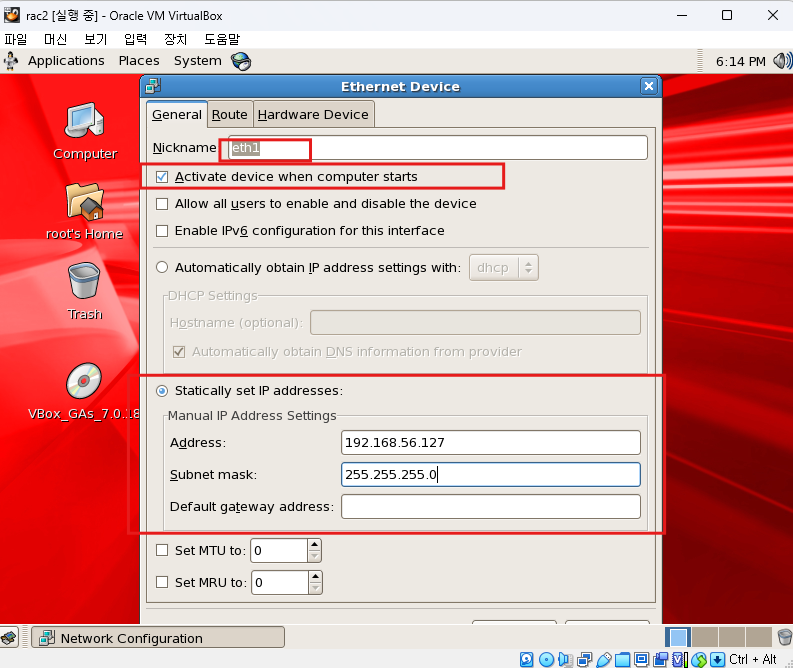Open the System menu

pyautogui.click(x=198, y=61)
